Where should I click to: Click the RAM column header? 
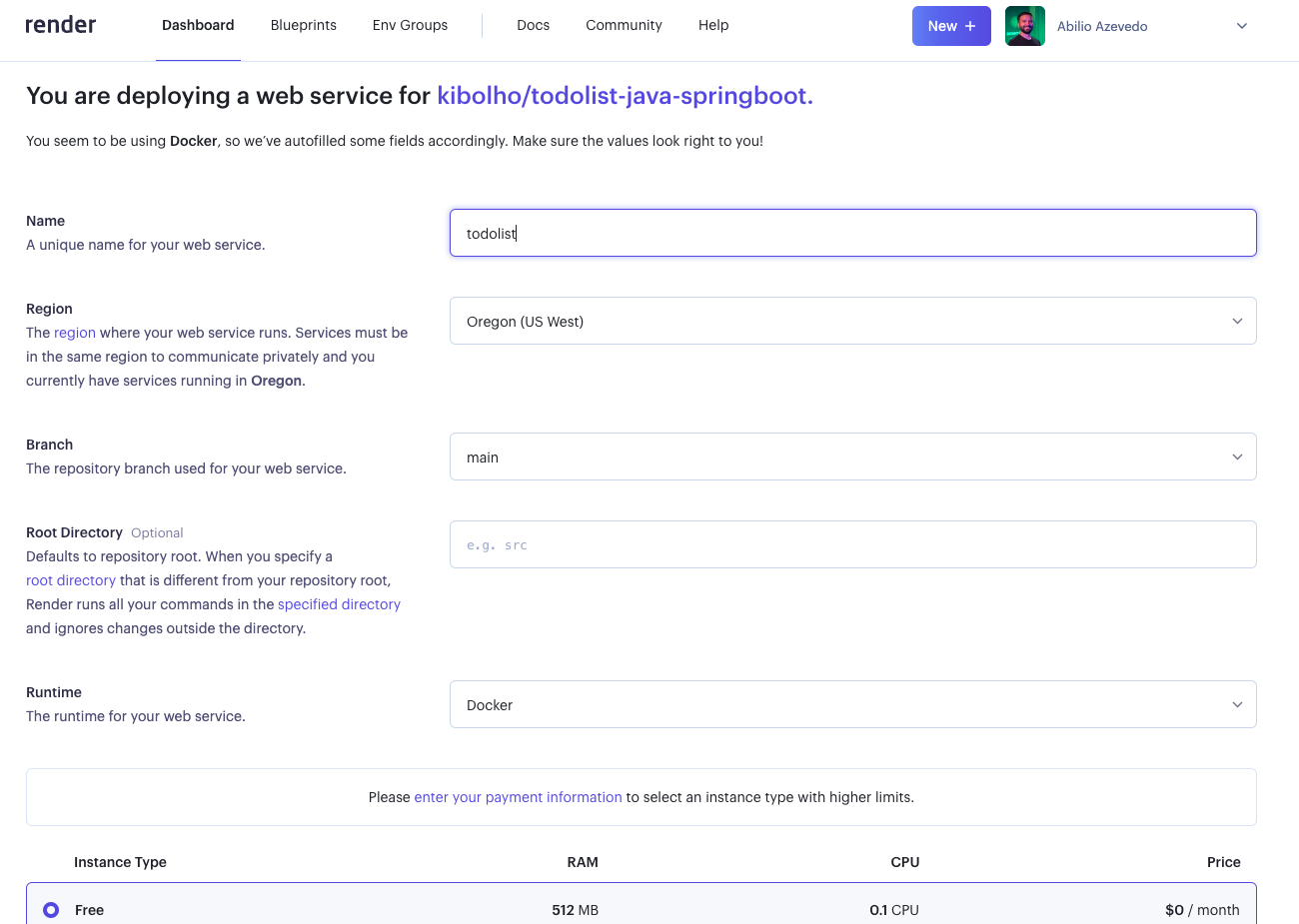click(x=583, y=862)
